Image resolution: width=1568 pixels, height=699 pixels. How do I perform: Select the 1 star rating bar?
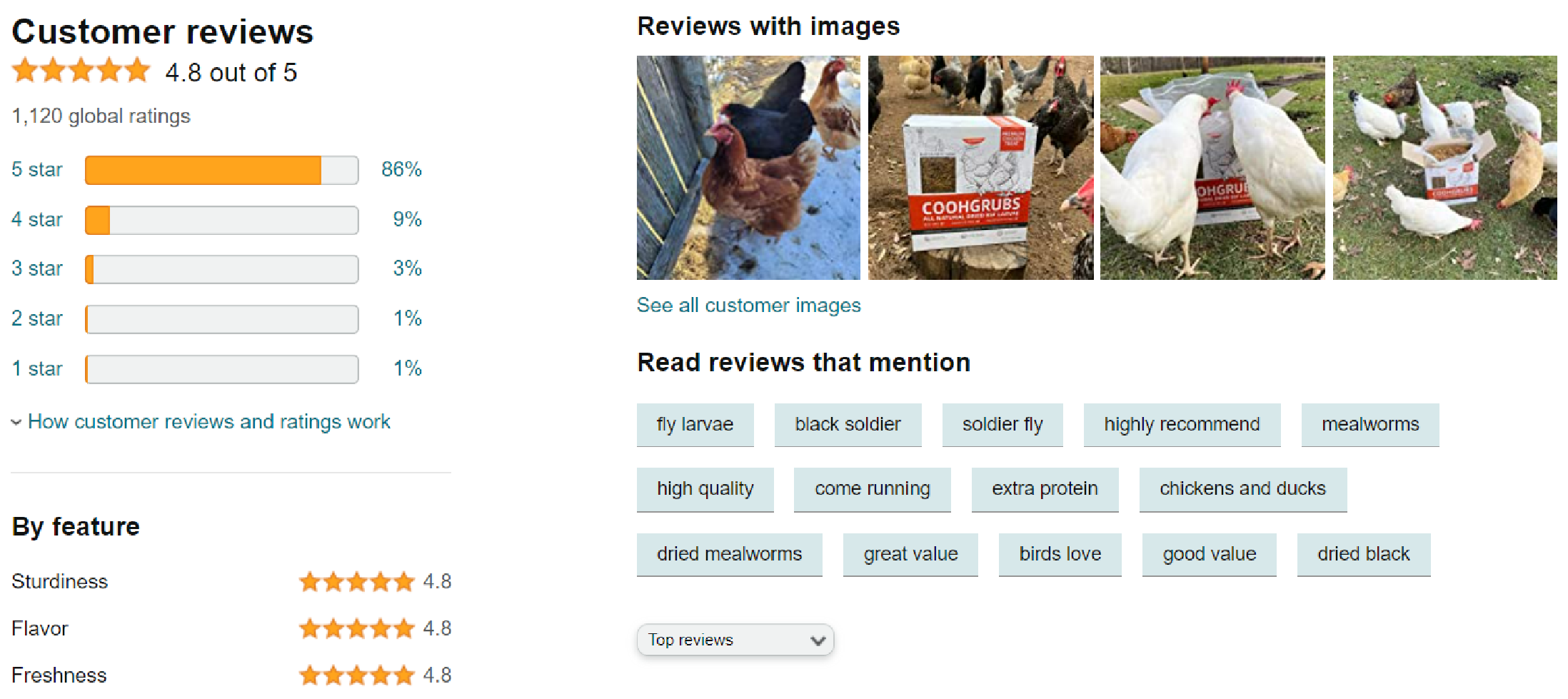(221, 369)
